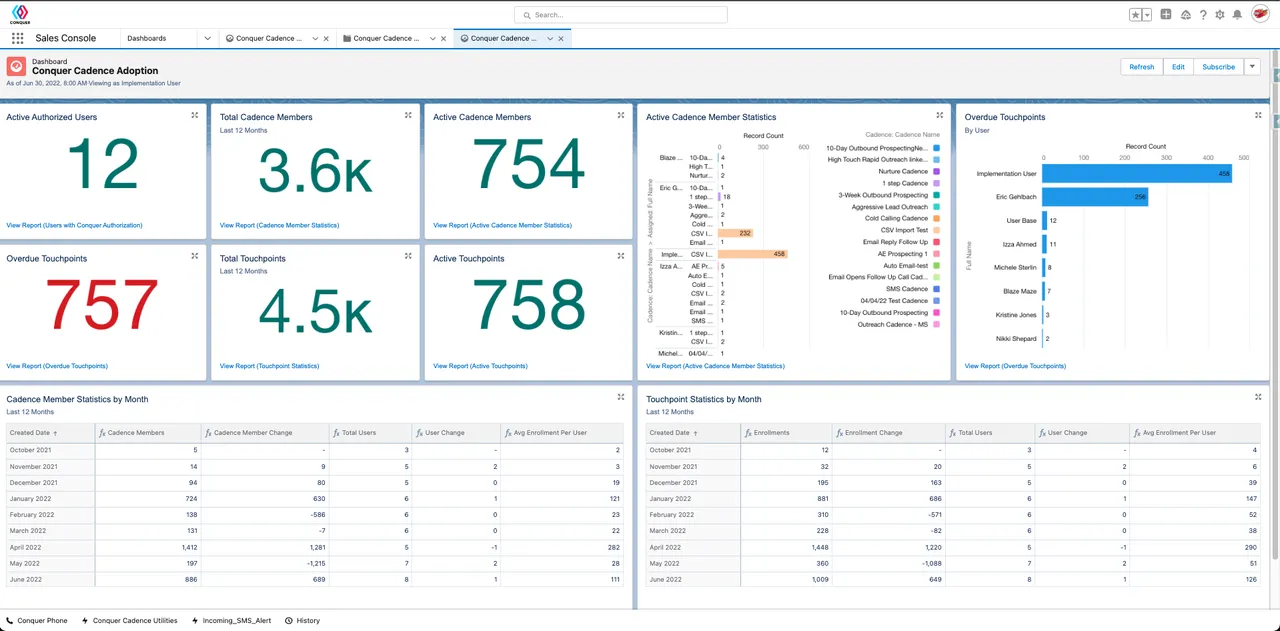Open the favorites list dropdown arrow
Screen dimensions: 1280x631
pyautogui.click(x=1147, y=15)
